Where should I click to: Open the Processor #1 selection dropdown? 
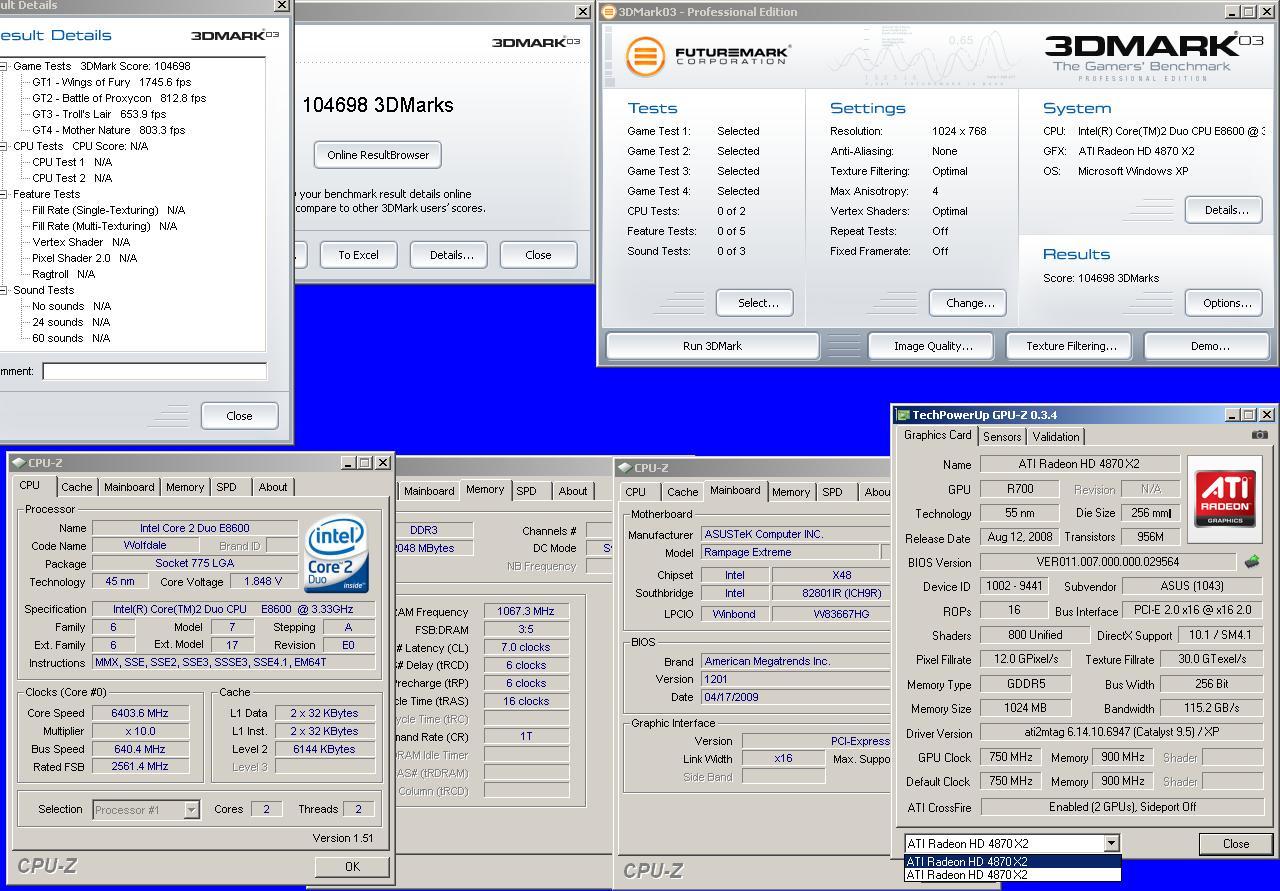pyautogui.click(x=191, y=810)
